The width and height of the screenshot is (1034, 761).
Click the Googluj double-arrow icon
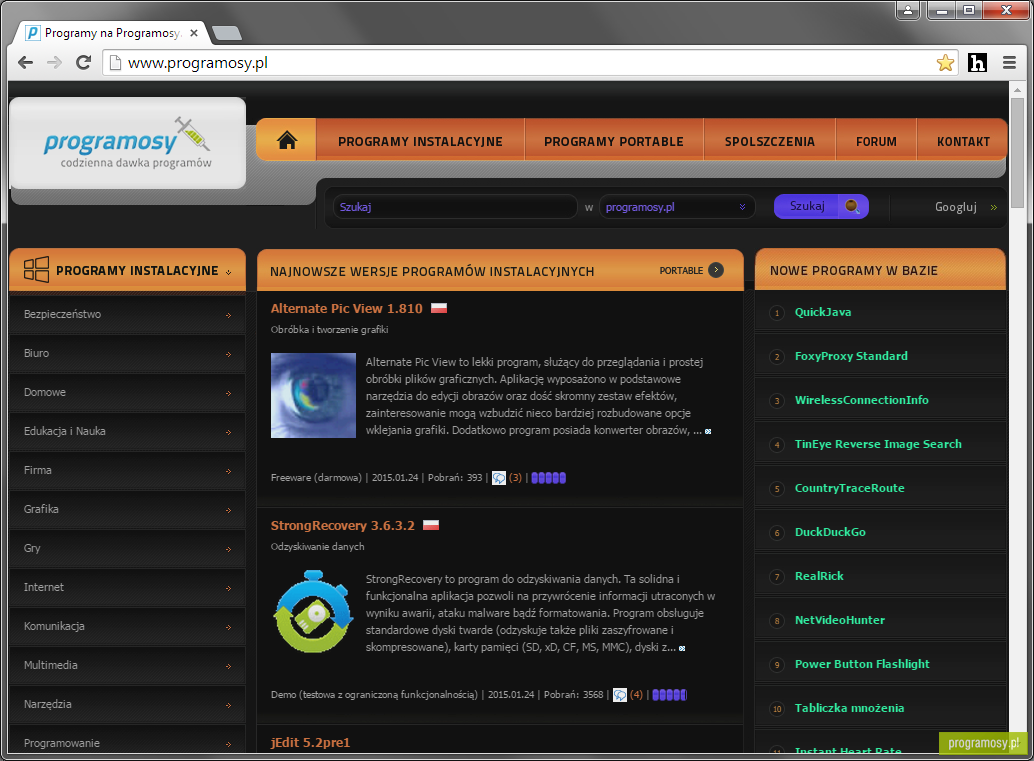pyautogui.click(x=993, y=207)
